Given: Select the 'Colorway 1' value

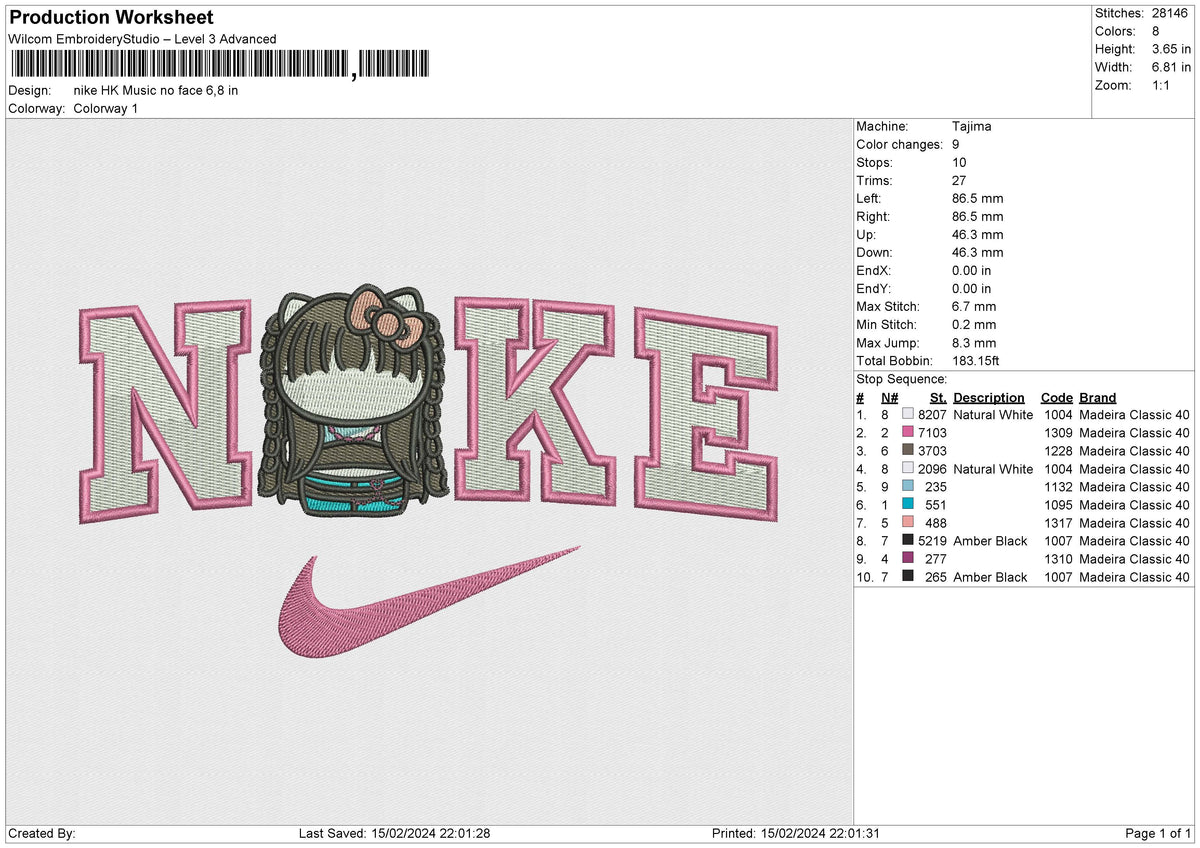Looking at the screenshot, I should (x=106, y=108).
